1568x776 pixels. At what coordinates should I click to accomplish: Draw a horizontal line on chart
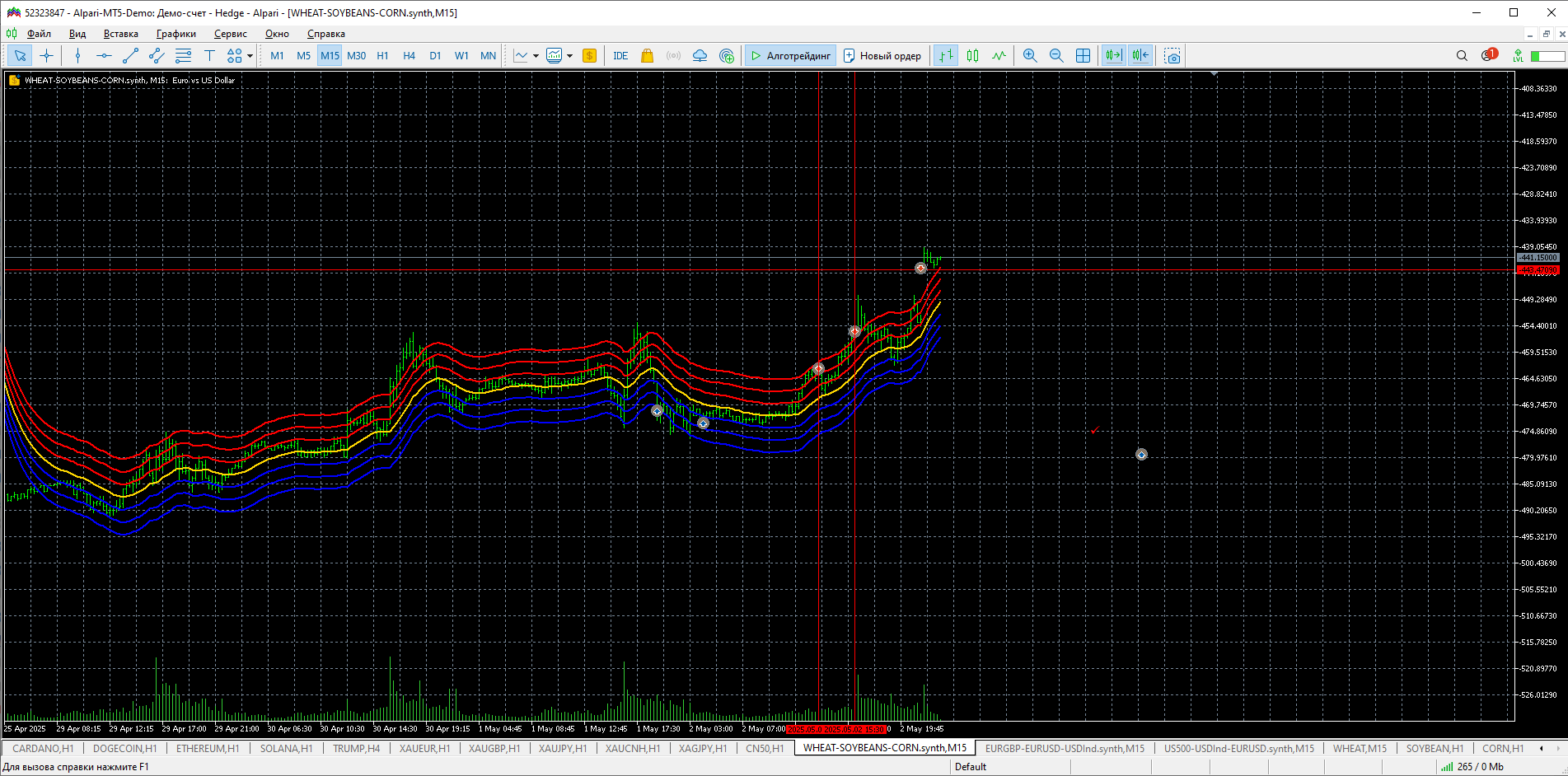tap(104, 56)
